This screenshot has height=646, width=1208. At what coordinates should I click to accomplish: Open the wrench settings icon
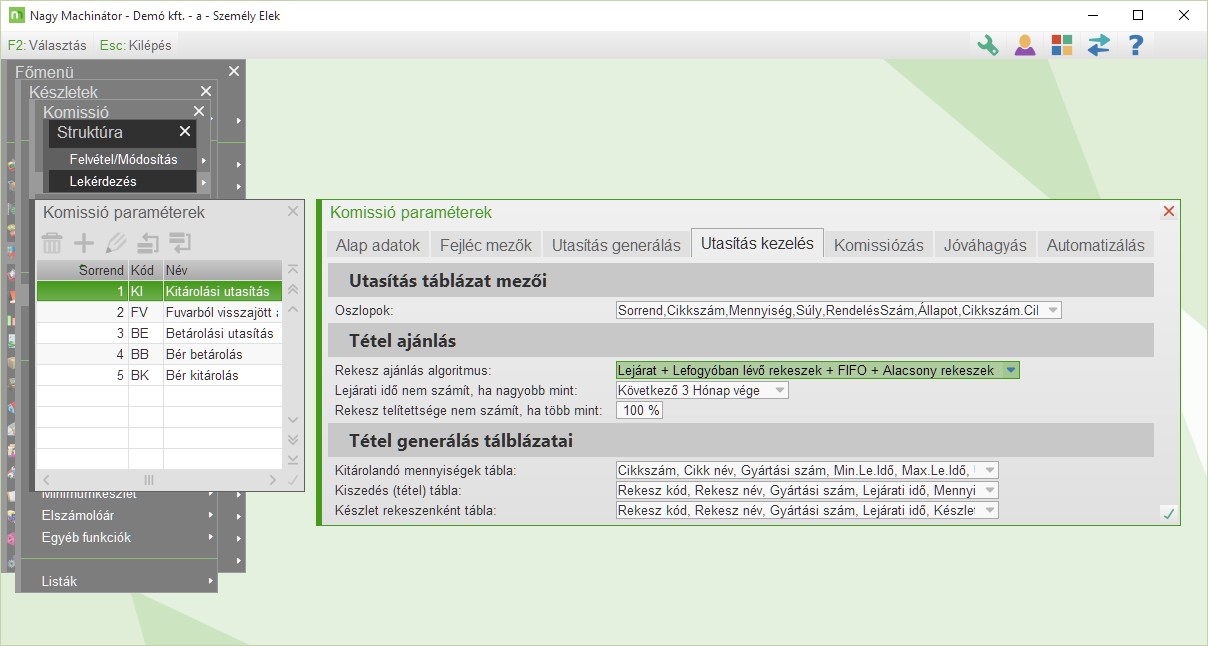(x=988, y=45)
